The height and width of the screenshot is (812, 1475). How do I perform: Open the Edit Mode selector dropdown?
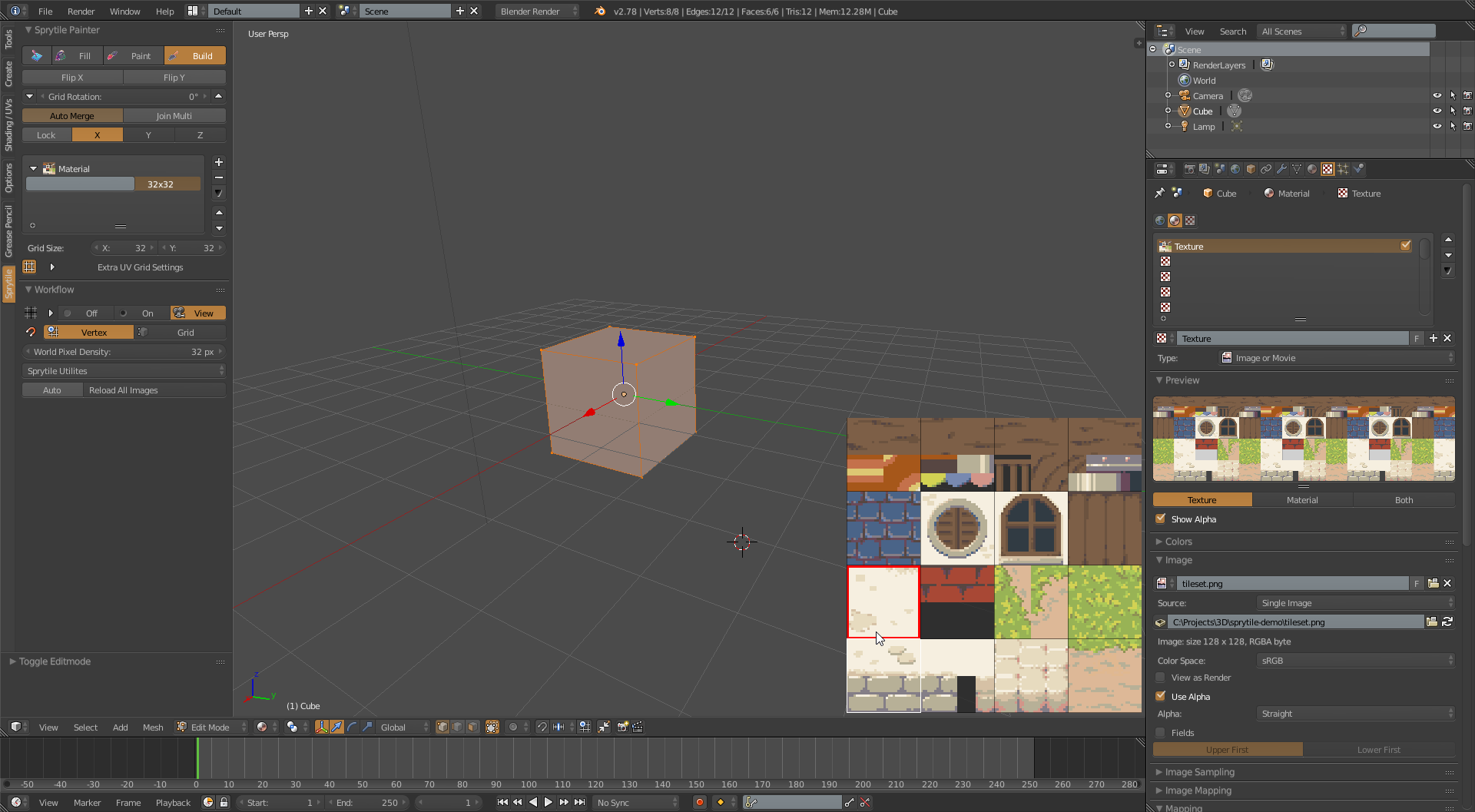(211, 727)
